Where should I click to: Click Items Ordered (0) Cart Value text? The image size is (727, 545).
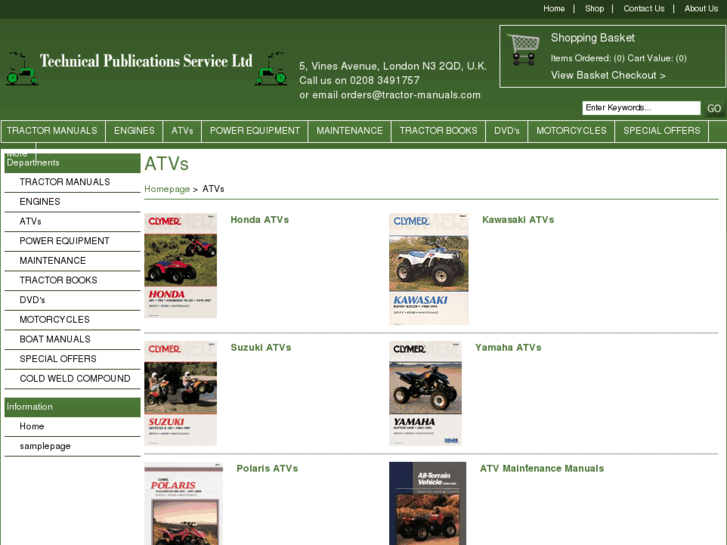(x=619, y=58)
